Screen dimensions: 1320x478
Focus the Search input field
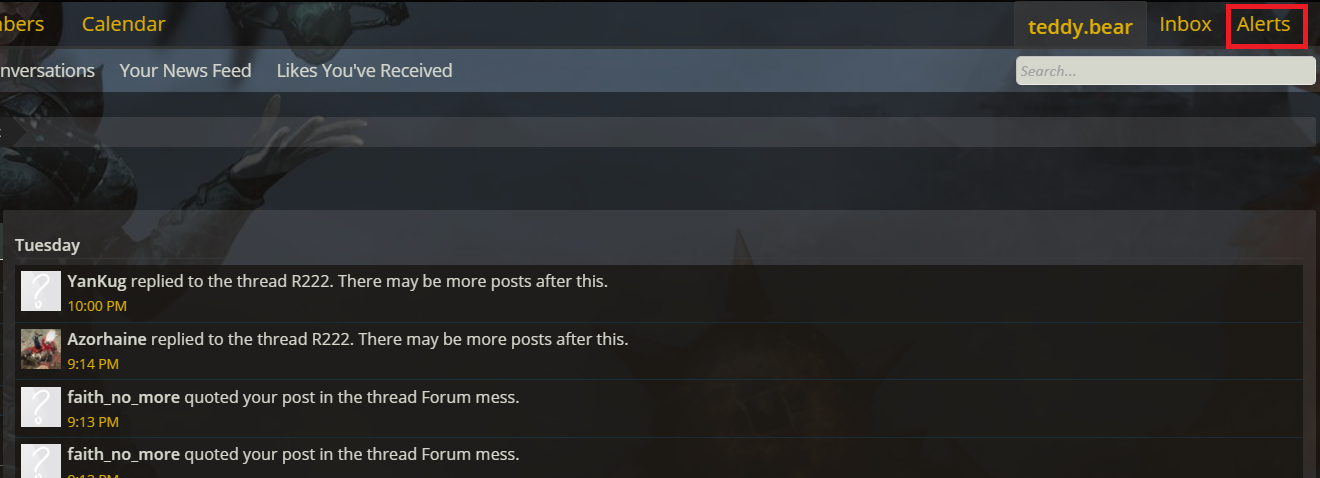(1165, 71)
